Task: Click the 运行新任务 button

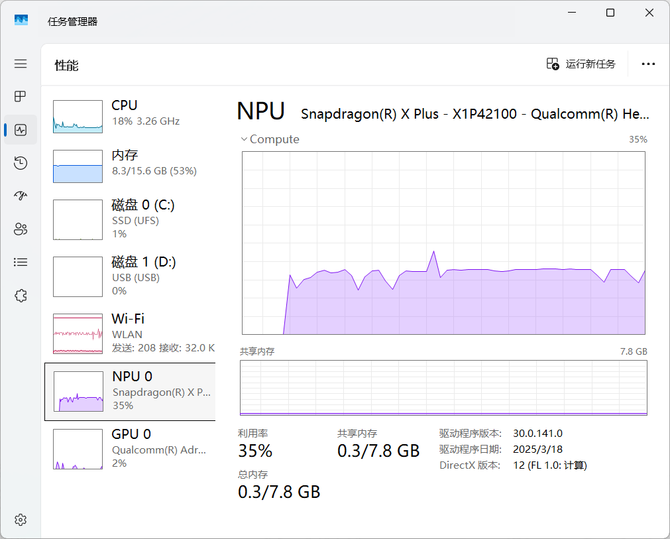Action: [x=581, y=64]
